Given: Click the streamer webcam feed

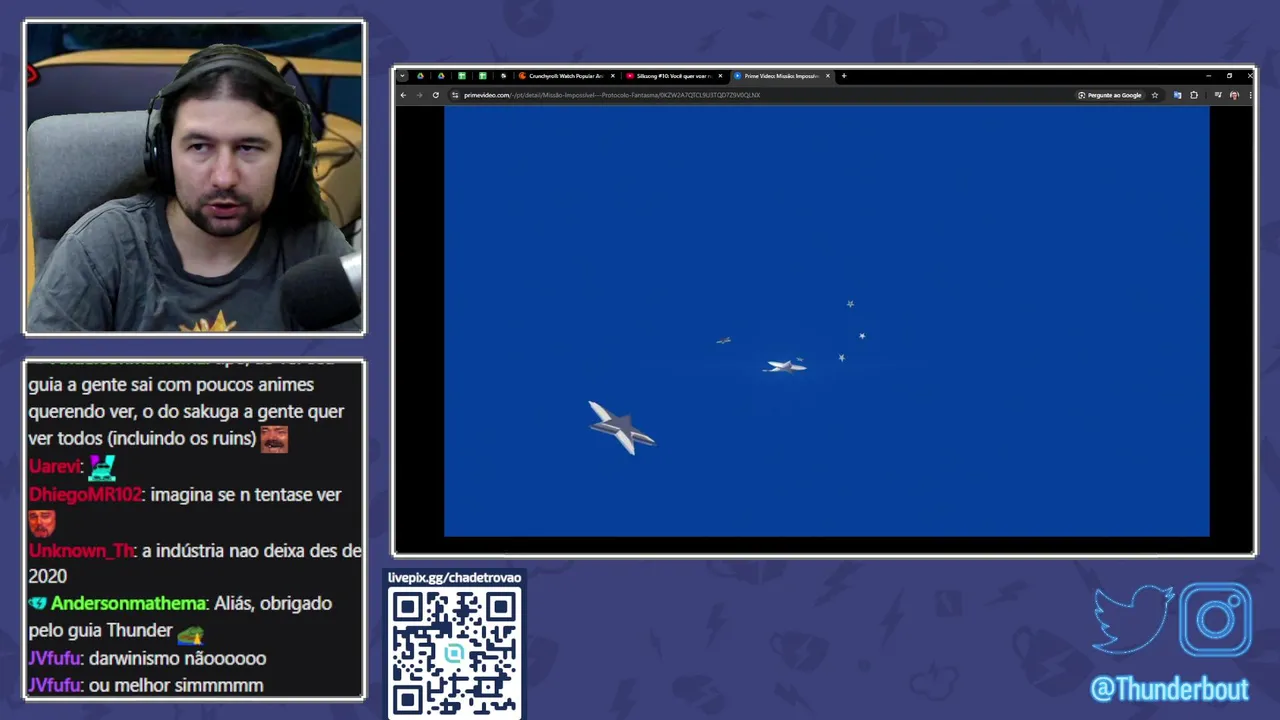Looking at the screenshot, I should [x=194, y=177].
